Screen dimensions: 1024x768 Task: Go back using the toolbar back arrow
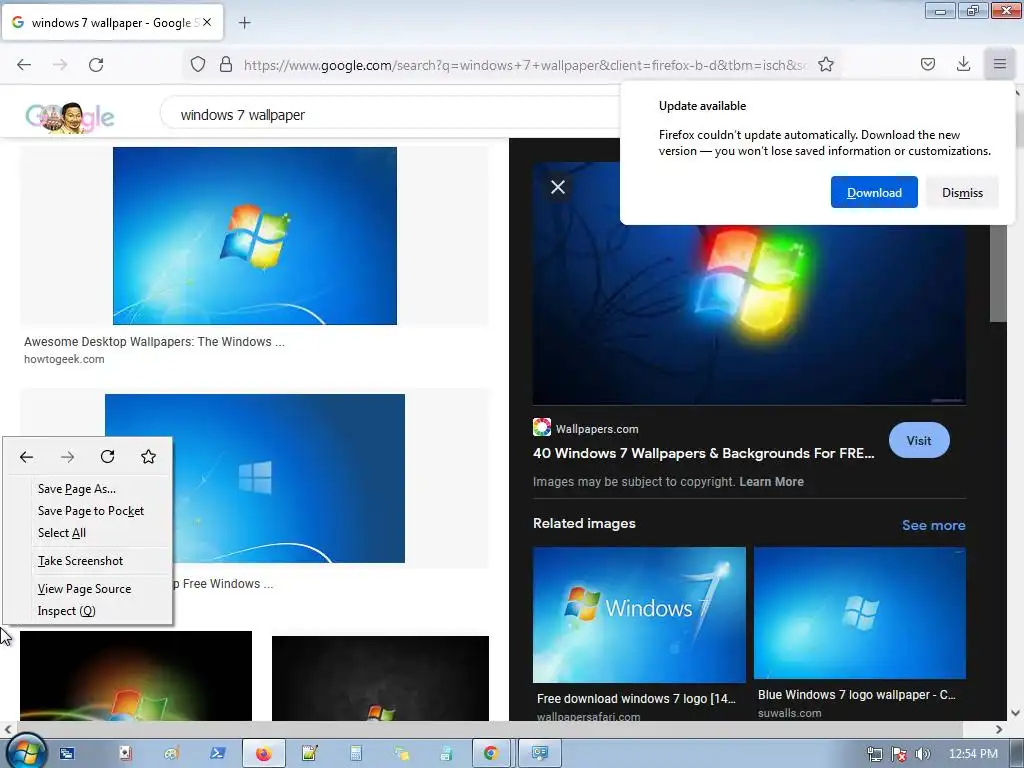(x=24, y=64)
